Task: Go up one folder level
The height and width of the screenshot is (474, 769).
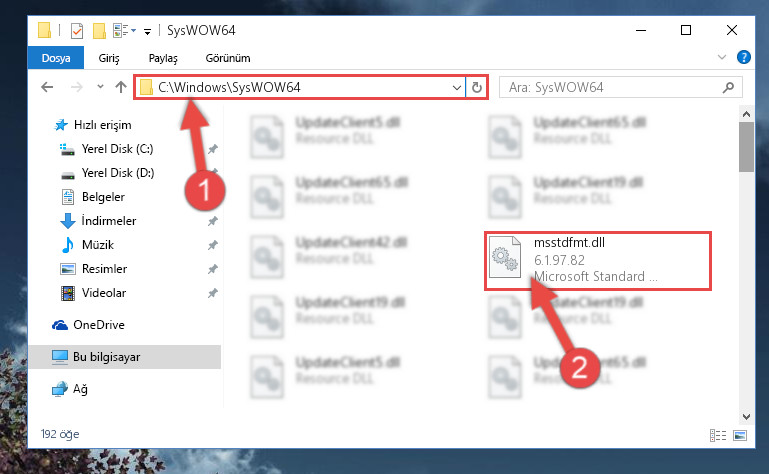Action: tap(121, 87)
